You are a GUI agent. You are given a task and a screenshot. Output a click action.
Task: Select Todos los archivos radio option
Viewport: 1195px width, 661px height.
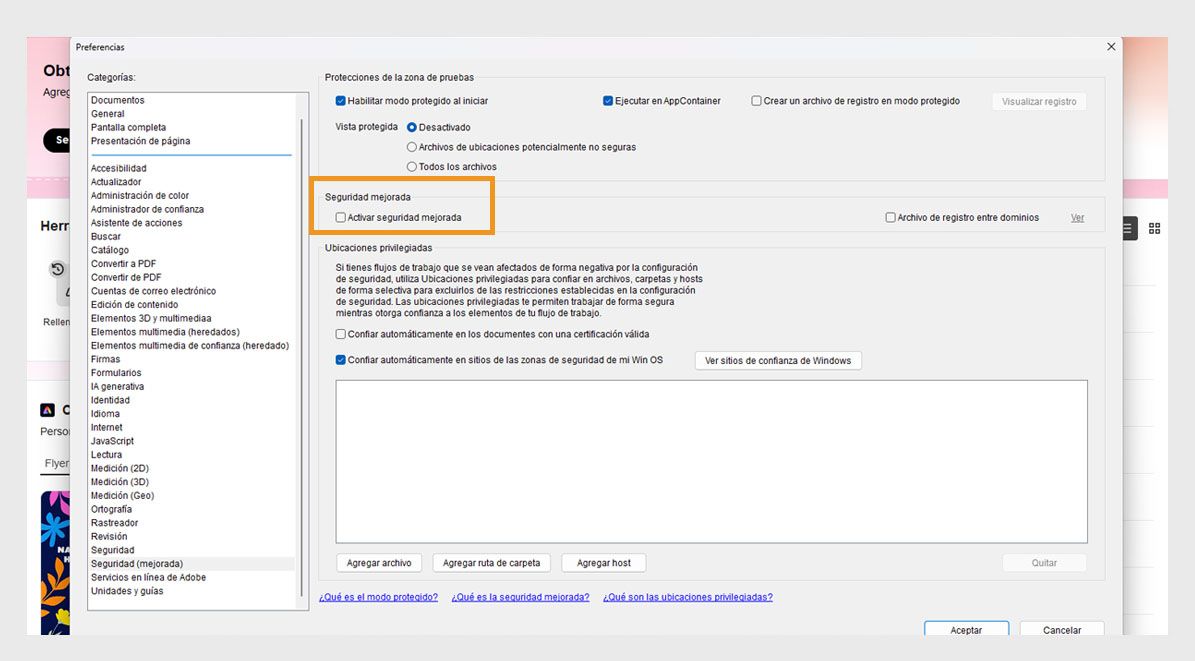[x=412, y=167]
